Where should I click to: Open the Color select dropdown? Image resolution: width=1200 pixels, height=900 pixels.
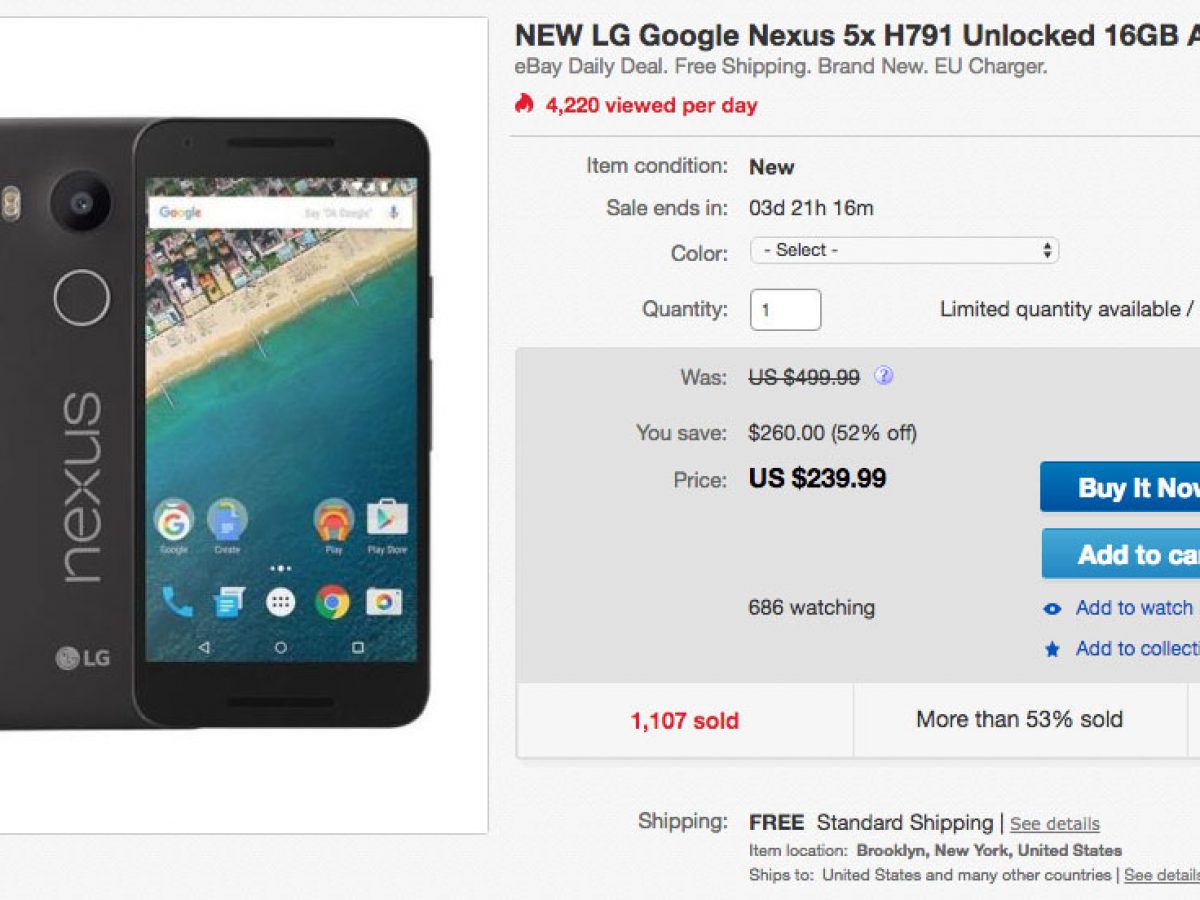[904, 250]
